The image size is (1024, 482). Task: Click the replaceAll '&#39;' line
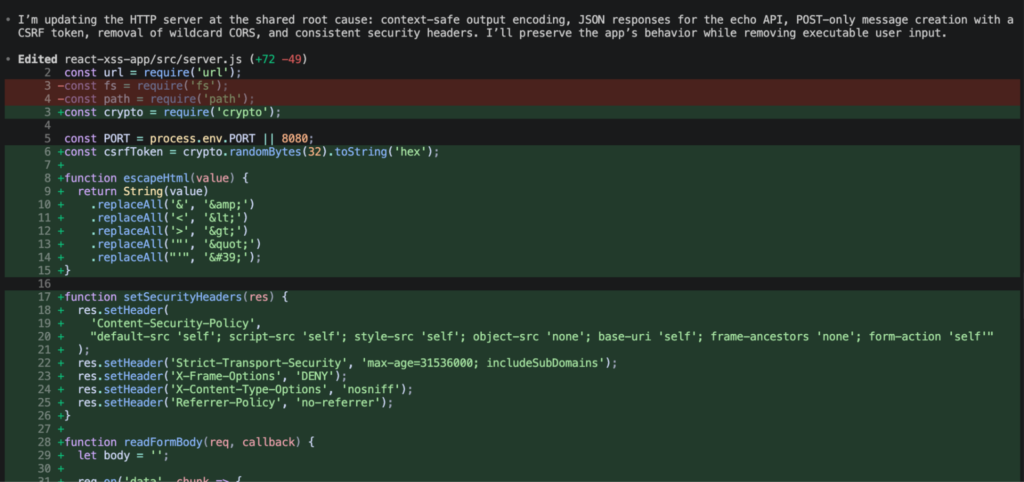(176, 257)
